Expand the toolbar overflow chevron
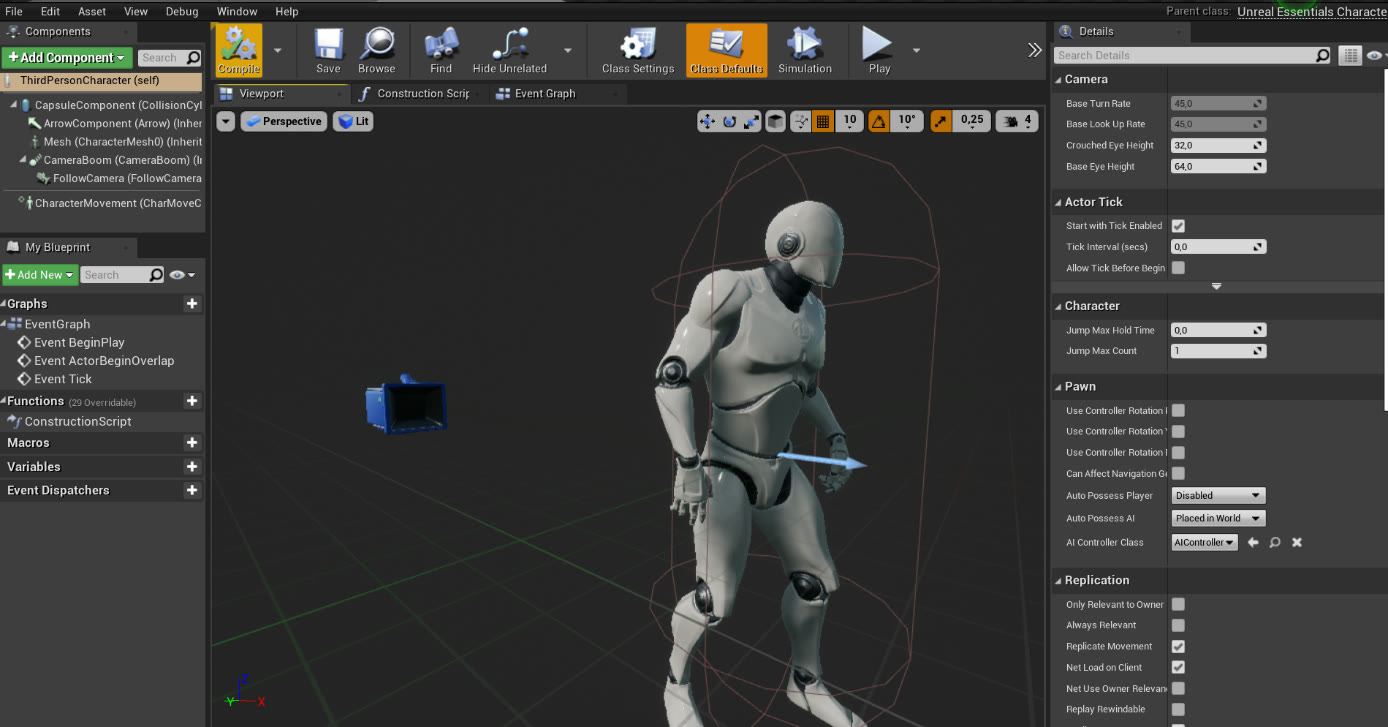The height and width of the screenshot is (727, 1388). [1035, 50]
